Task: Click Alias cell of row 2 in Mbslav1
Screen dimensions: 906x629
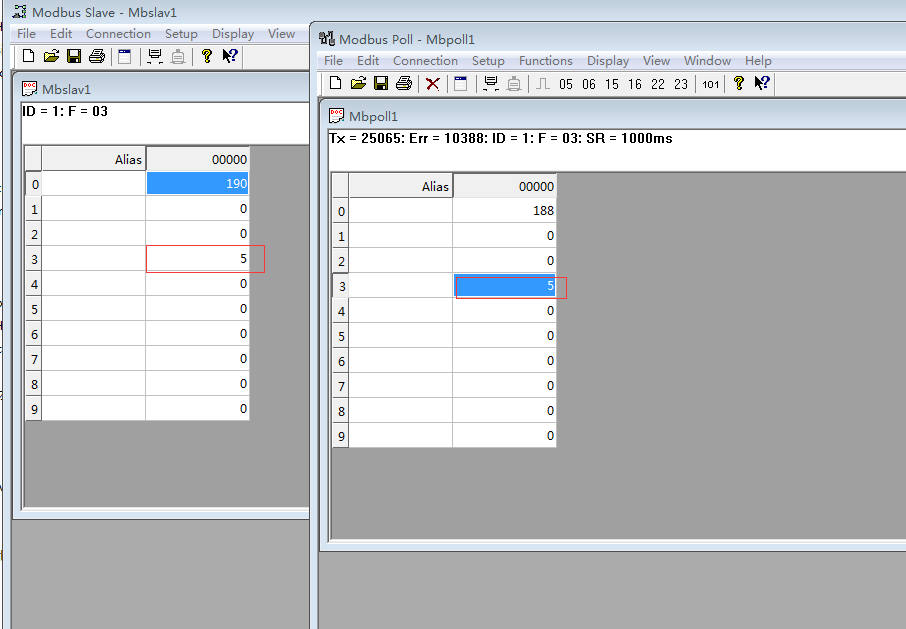Action: (x=94, y=234)
